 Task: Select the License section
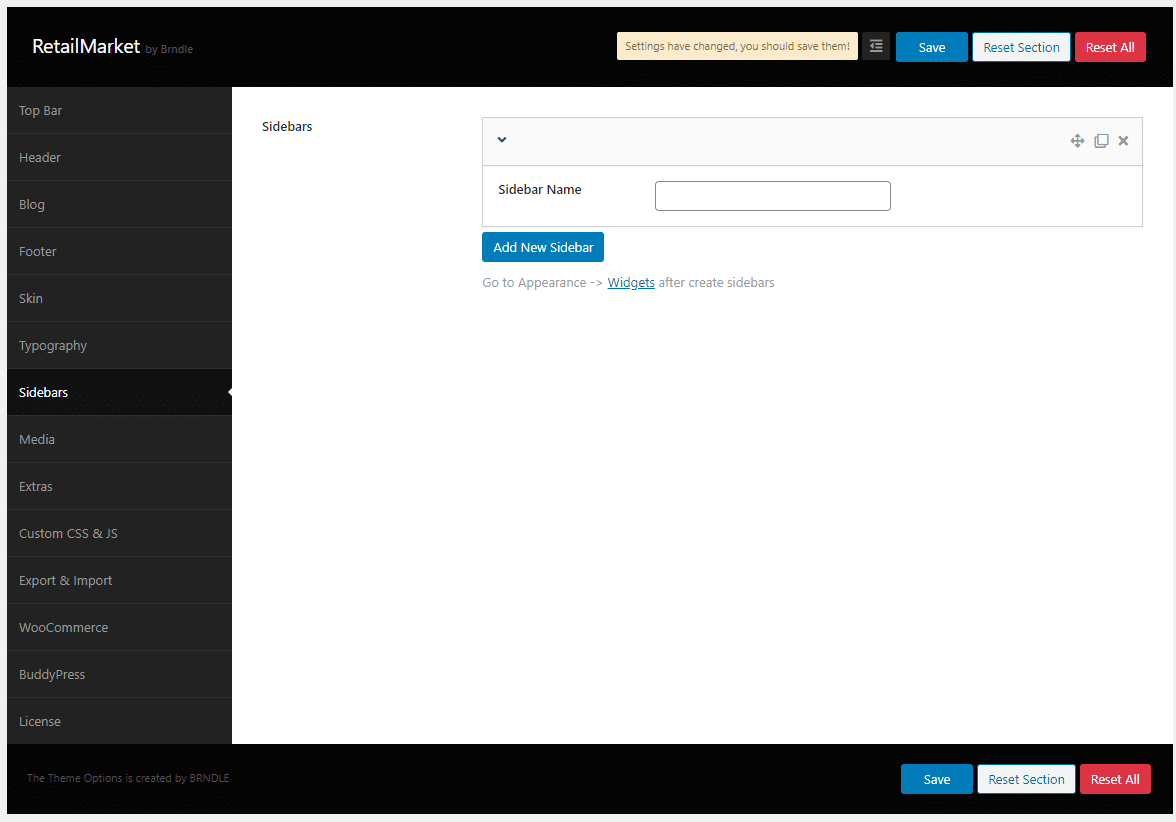coord(119,722)
